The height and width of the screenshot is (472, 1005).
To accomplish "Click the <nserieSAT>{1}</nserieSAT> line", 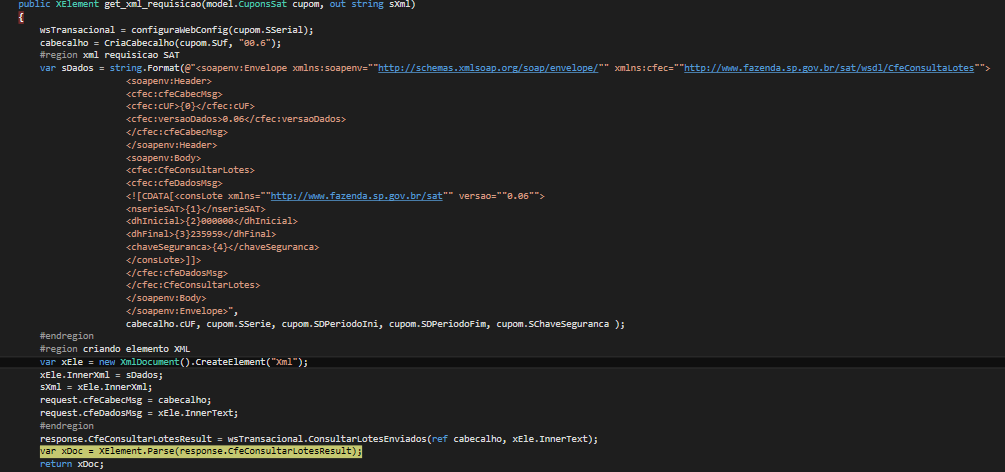I will pos(195,208).
